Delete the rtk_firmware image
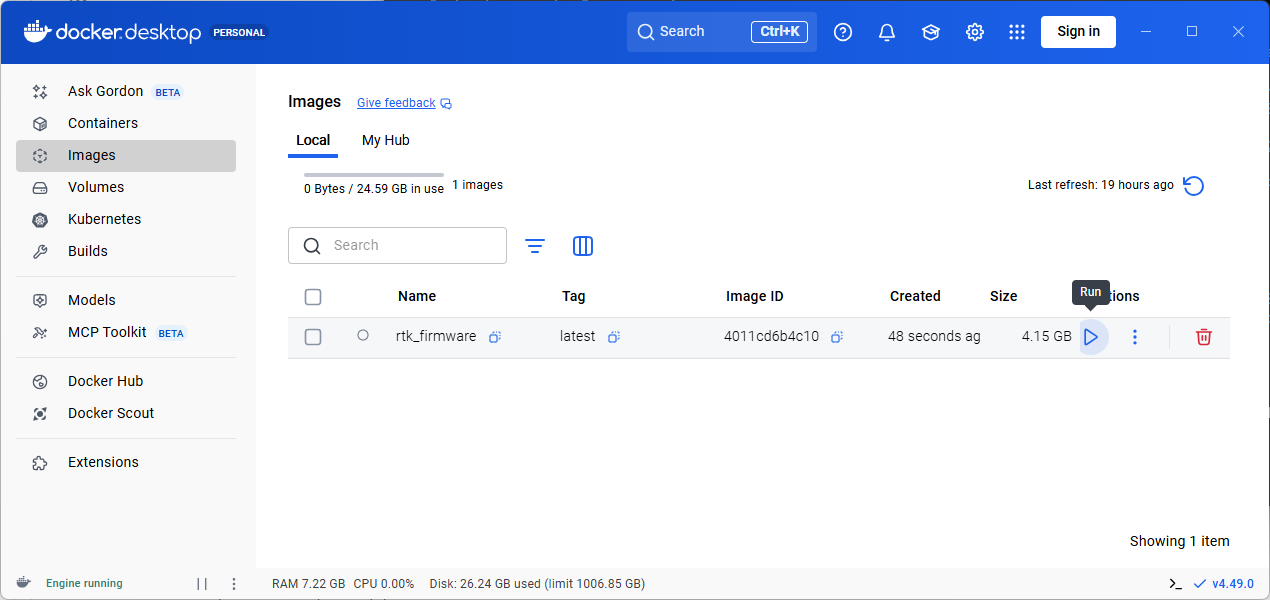Screen dimensions: 1270x600 pos(1203,337)
